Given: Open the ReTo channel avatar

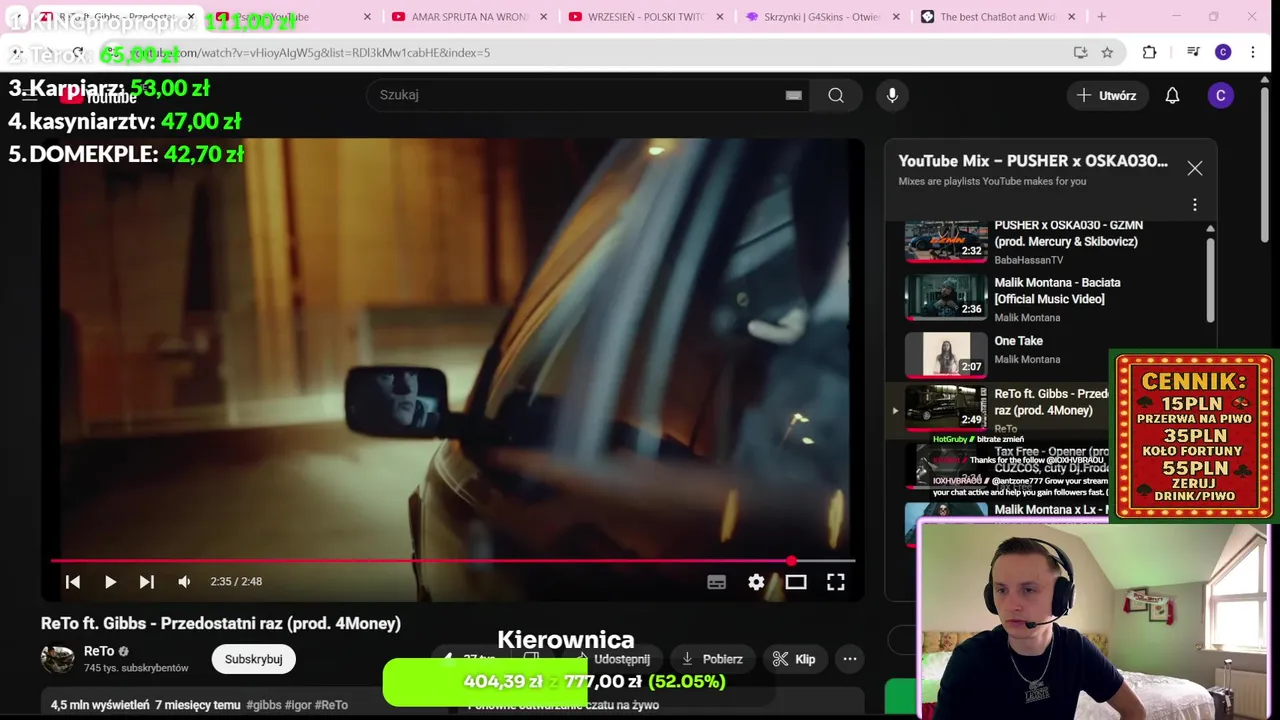Looking at the screenshot, I should click(57, 658).
